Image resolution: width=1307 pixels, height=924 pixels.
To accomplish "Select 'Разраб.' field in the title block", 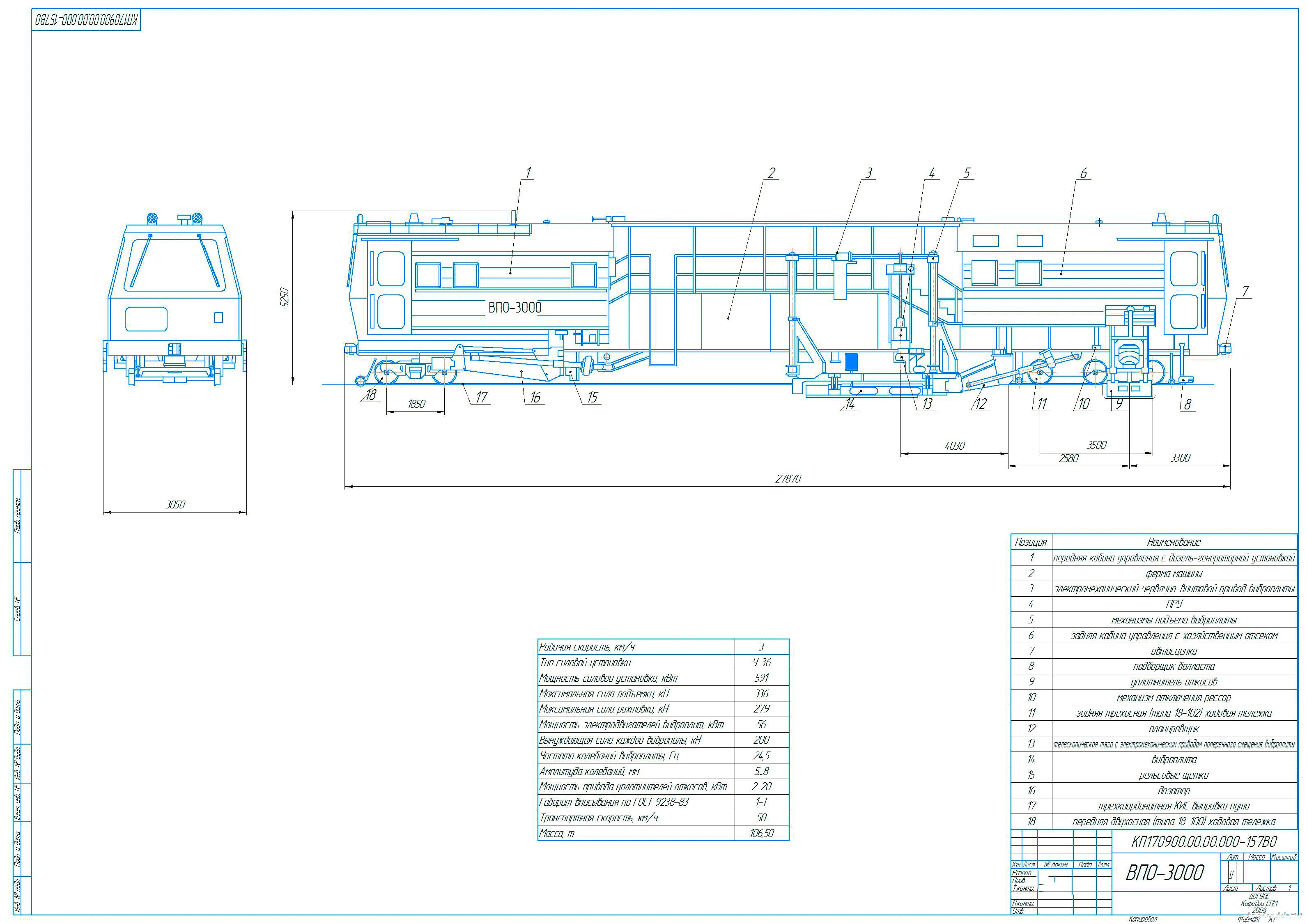I will 1022,873.
